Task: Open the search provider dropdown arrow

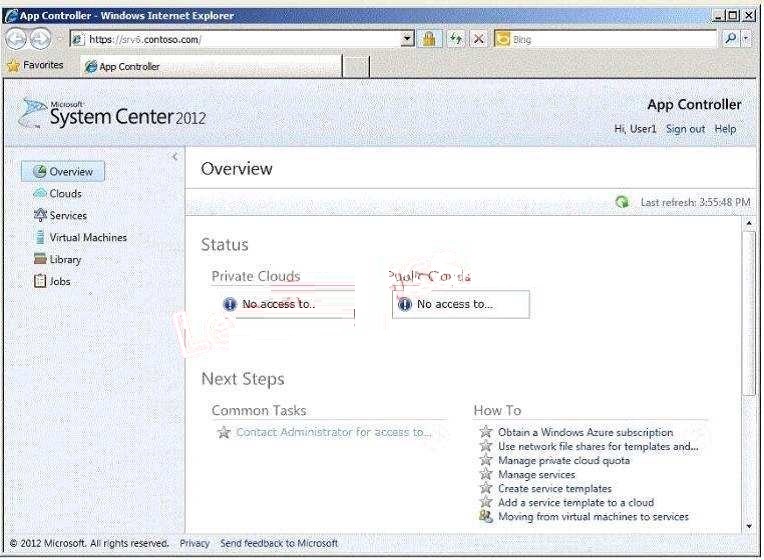Action: click(746, 39)
